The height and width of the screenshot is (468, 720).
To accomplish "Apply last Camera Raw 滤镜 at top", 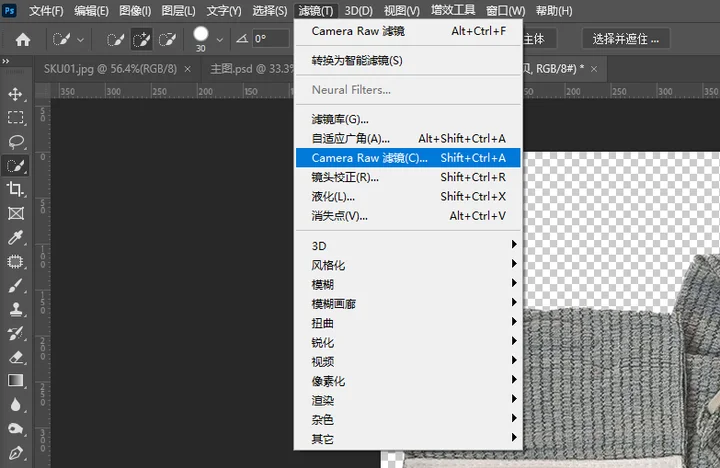I will pos(408,31).
